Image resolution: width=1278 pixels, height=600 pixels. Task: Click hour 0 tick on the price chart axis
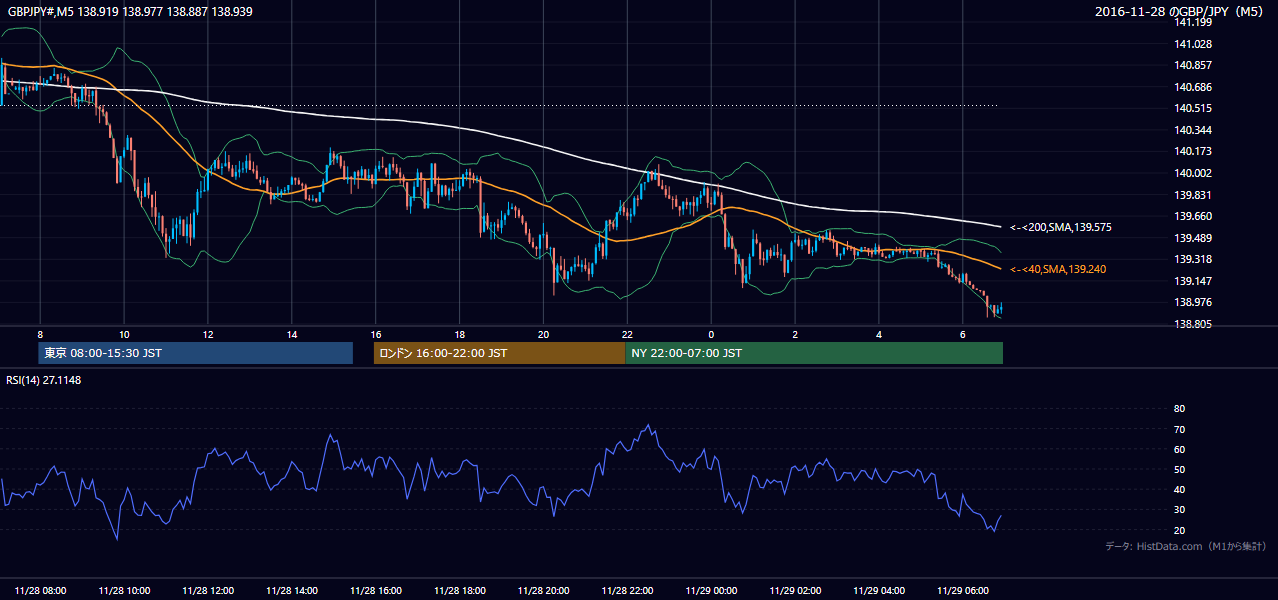pos(711,334)
